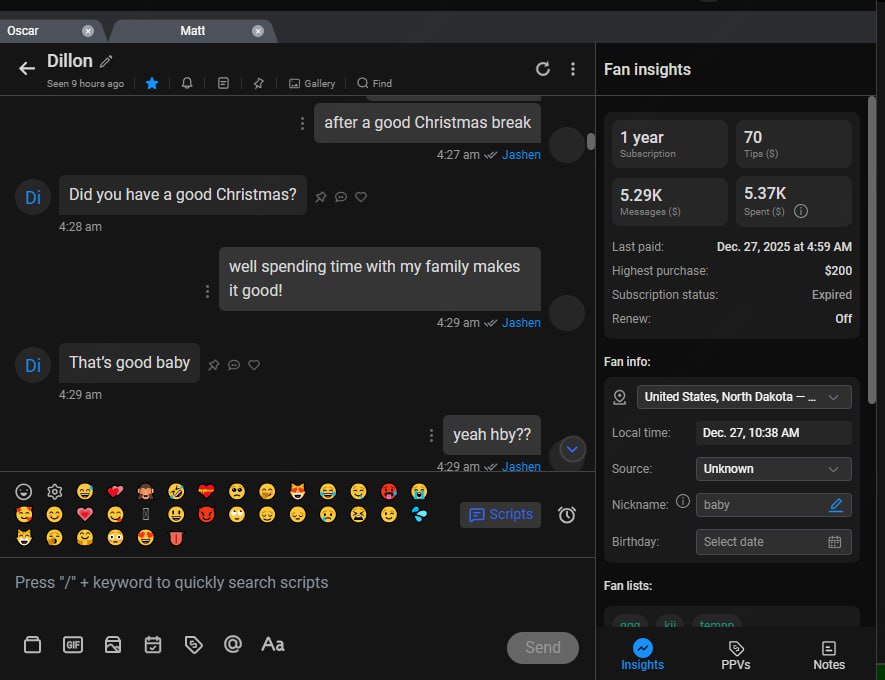Click the '5.29K Messages ($)' stat card

point(670,201)
